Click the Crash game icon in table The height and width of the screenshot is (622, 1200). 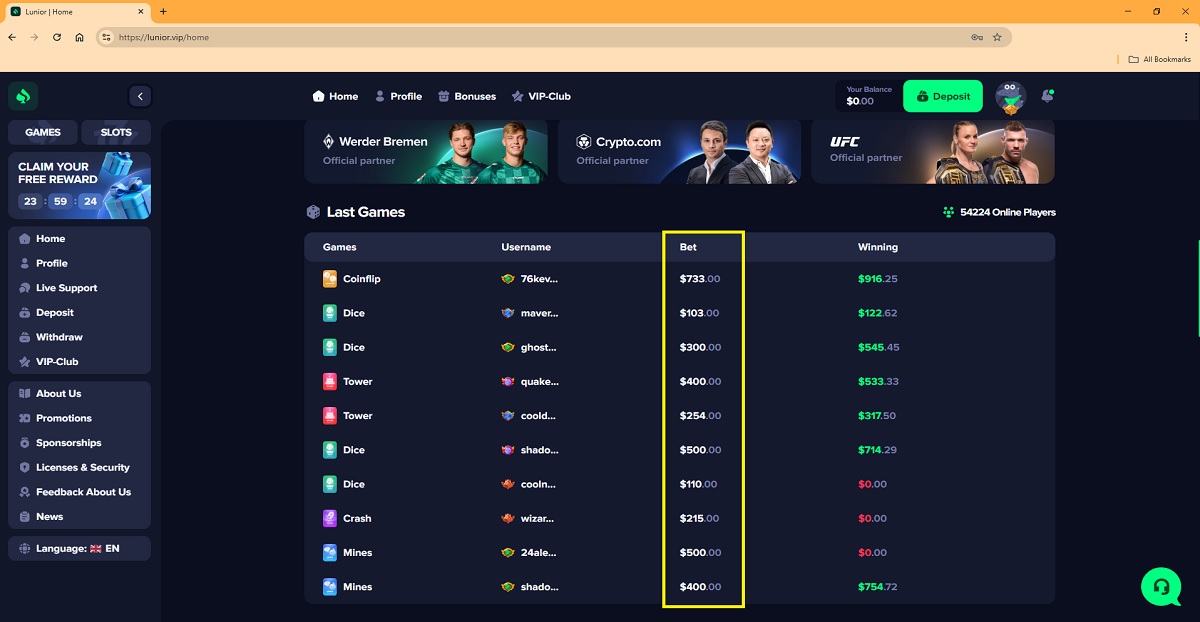(330, 518)
